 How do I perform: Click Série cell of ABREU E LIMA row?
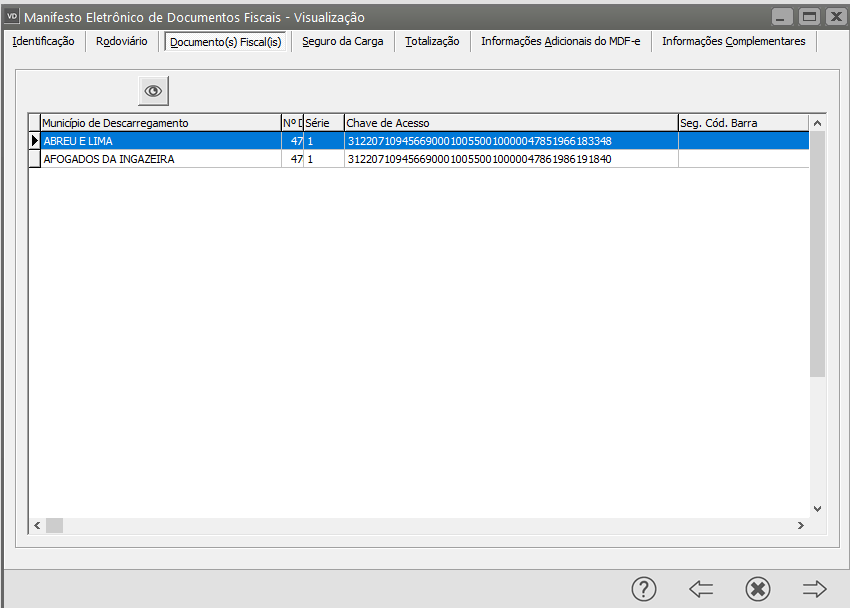click(324, 141)
